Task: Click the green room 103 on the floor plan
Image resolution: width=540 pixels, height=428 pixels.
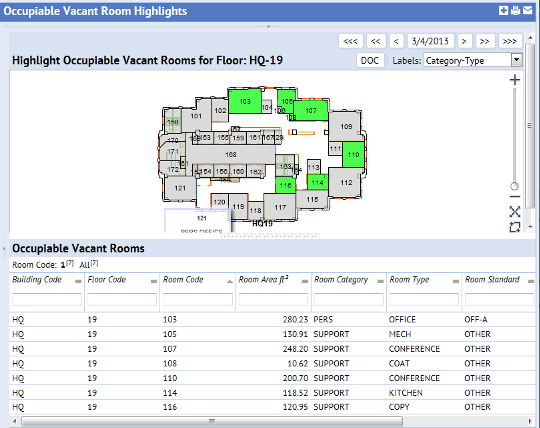Action: pyautogui.click(x=245, y=101)
